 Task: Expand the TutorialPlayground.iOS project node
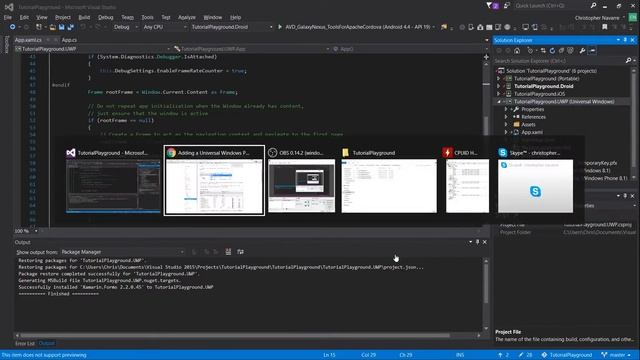click(498, 94)
